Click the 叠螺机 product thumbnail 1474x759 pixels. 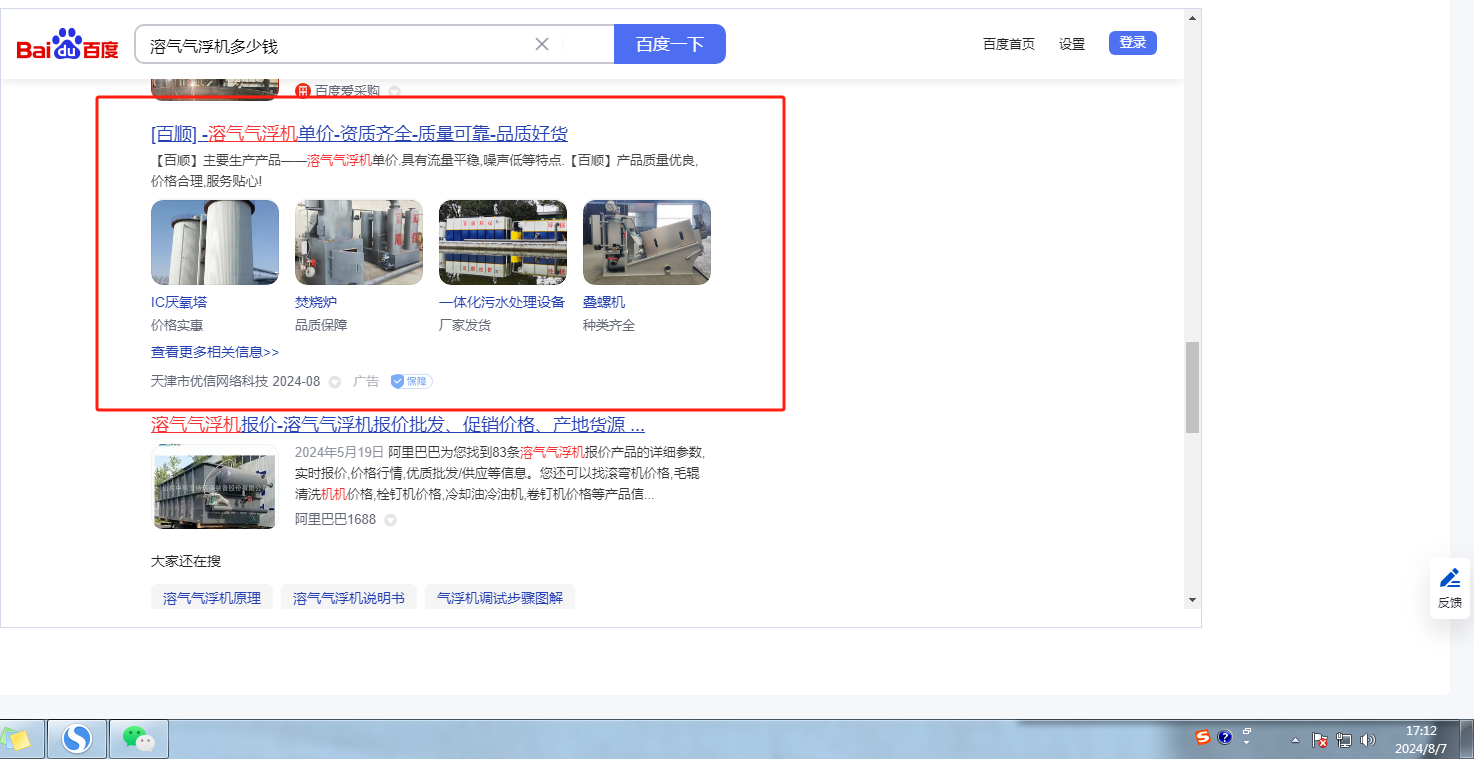click(x=647, y=242)
